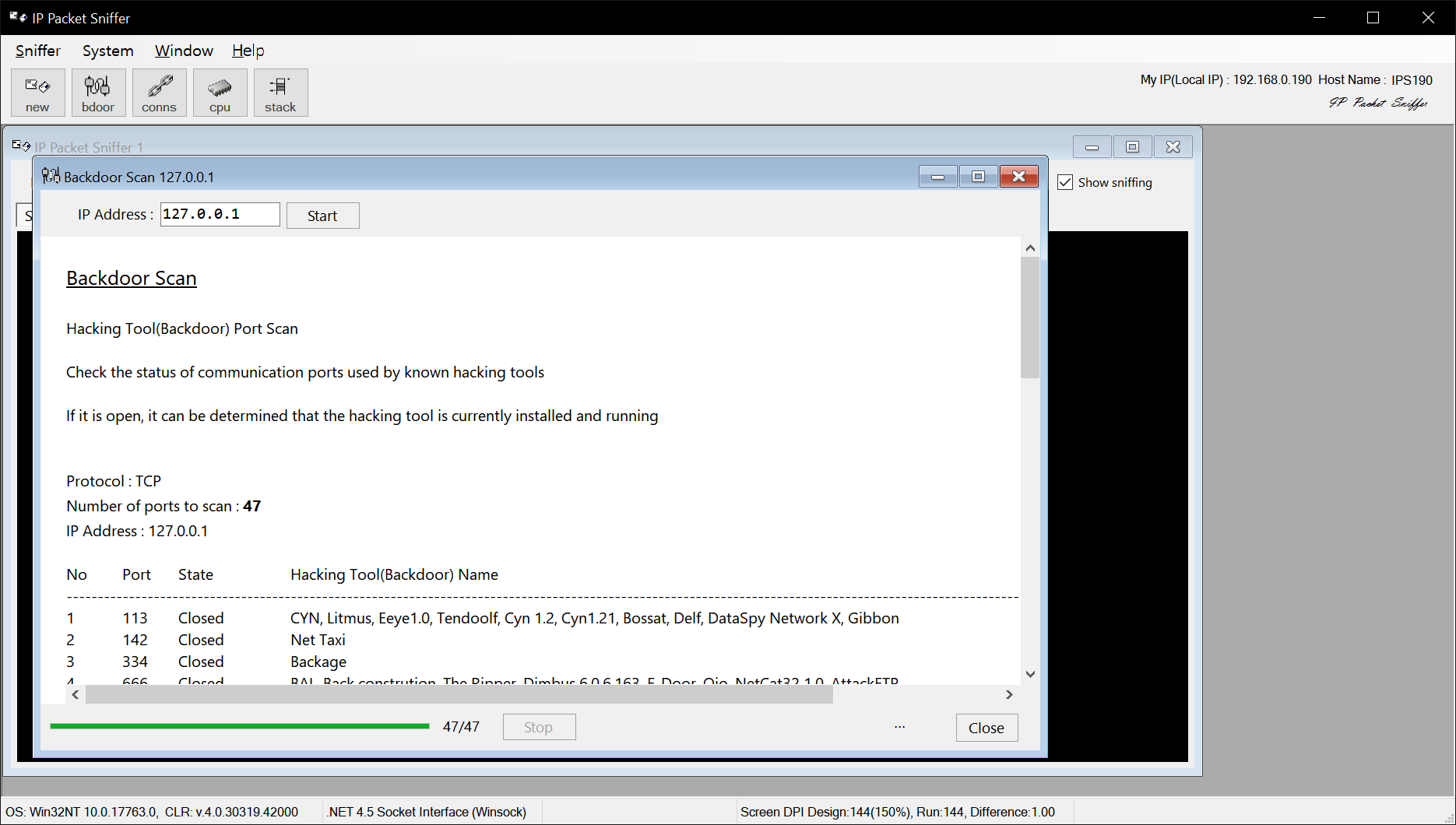The height and width of the screenshot is (825, 1456).
Task: Close the Backdoor Scan dialog via Close button
Action: pos(986,727)
